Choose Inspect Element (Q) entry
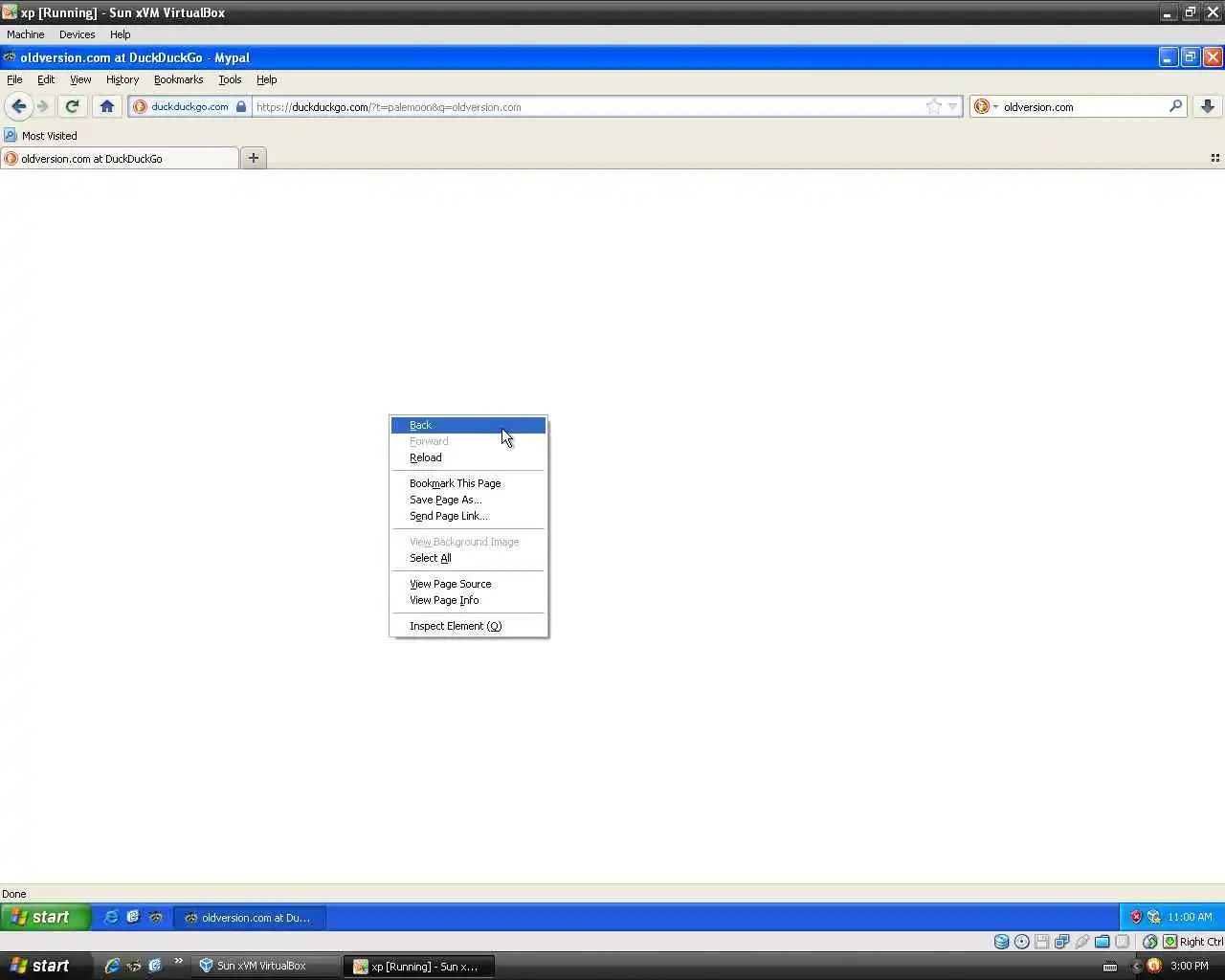Screen dimensions: 1225x980 468,626
